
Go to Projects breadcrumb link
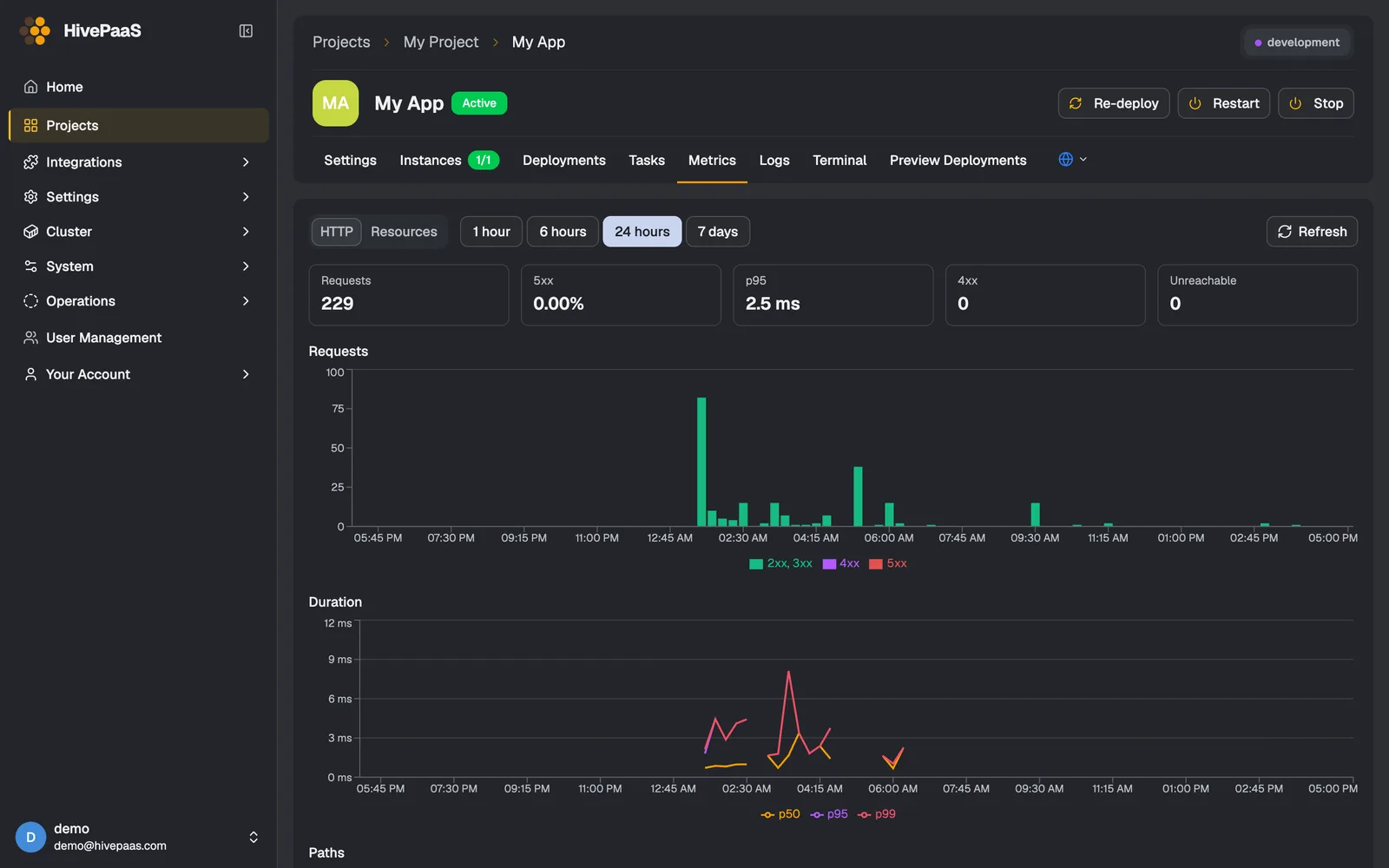click(x=341, y=42)
